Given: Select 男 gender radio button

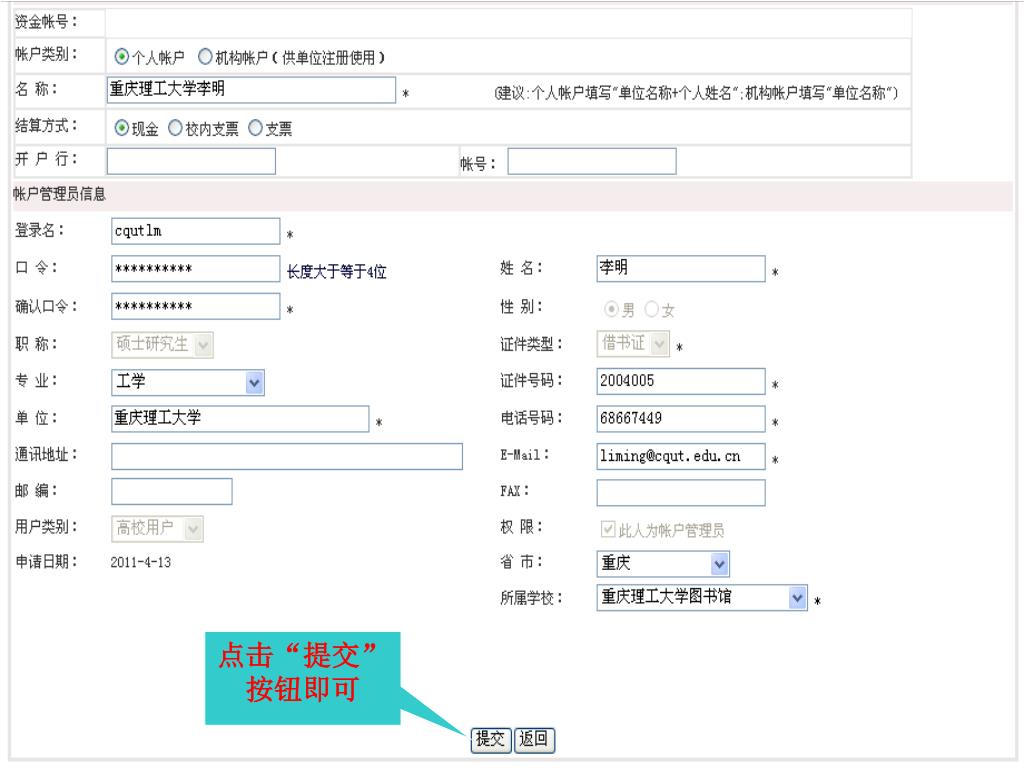Looking at the screenshot, I should pos(611,309).
